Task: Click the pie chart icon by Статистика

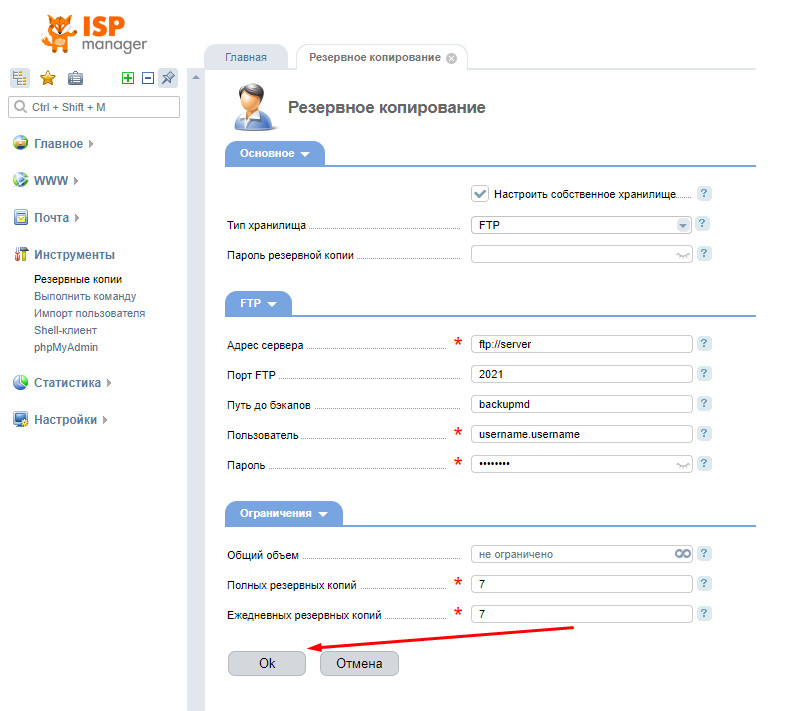Action: (20, 382)
